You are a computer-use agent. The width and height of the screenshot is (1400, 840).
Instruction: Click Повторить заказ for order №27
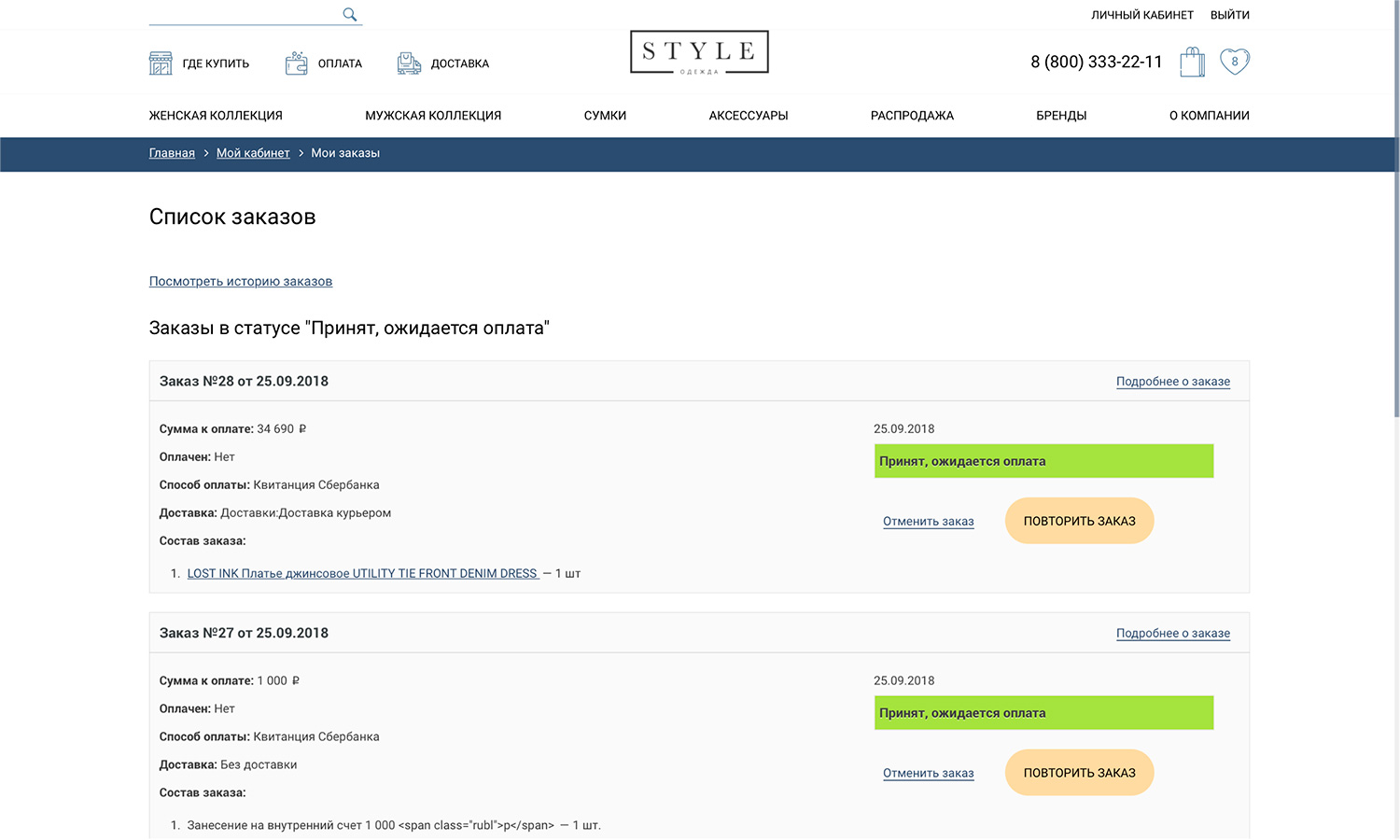click(1079, 773)
